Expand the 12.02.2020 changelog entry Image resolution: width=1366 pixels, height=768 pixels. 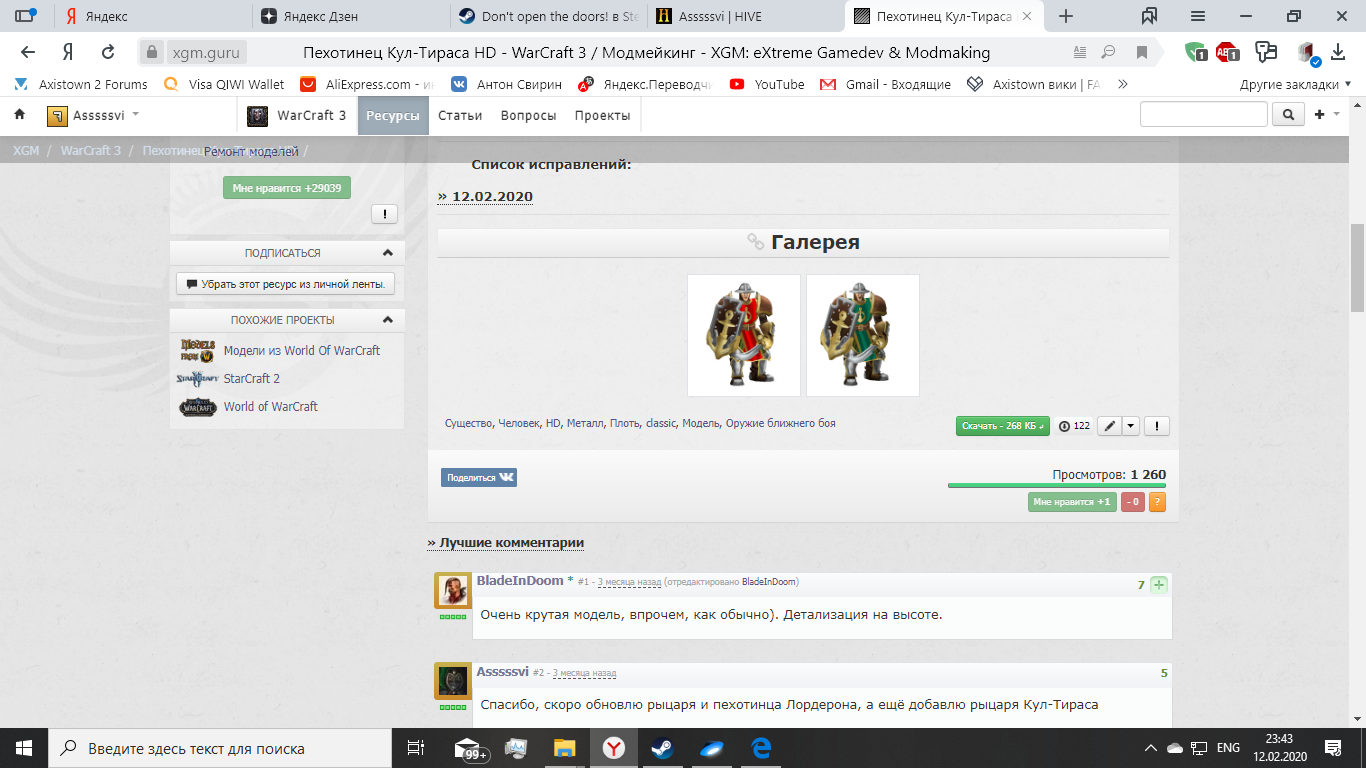485,197
